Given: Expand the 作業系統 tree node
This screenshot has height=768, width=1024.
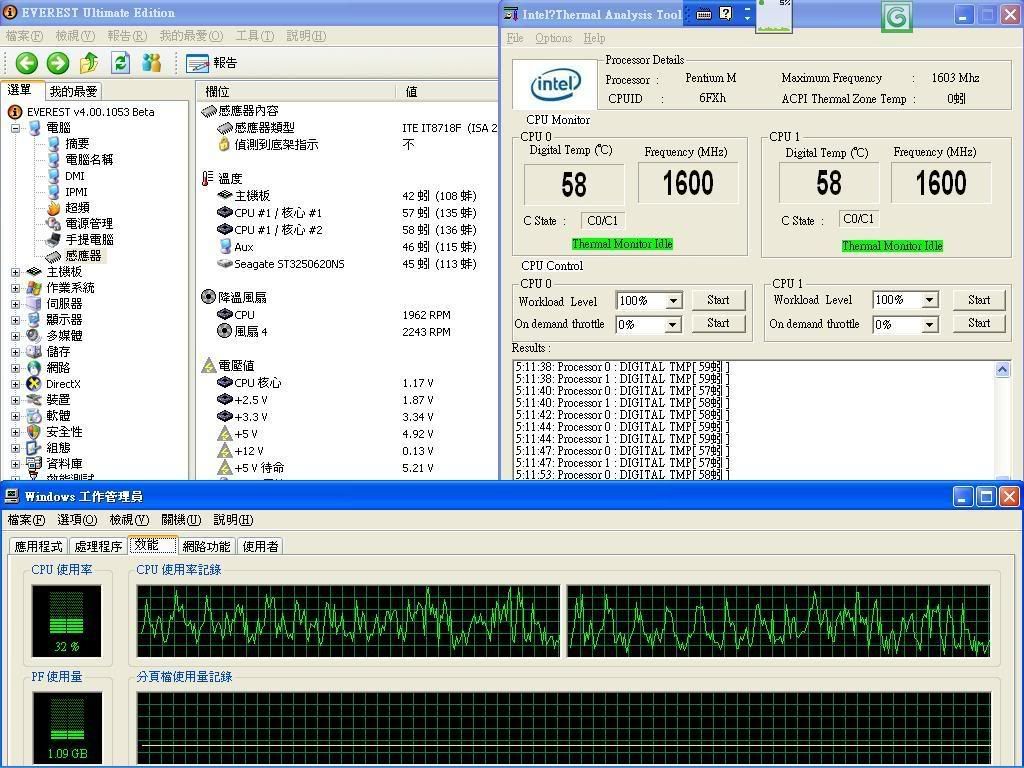Looking at the screenshot, I should click(x=15, y=288).
